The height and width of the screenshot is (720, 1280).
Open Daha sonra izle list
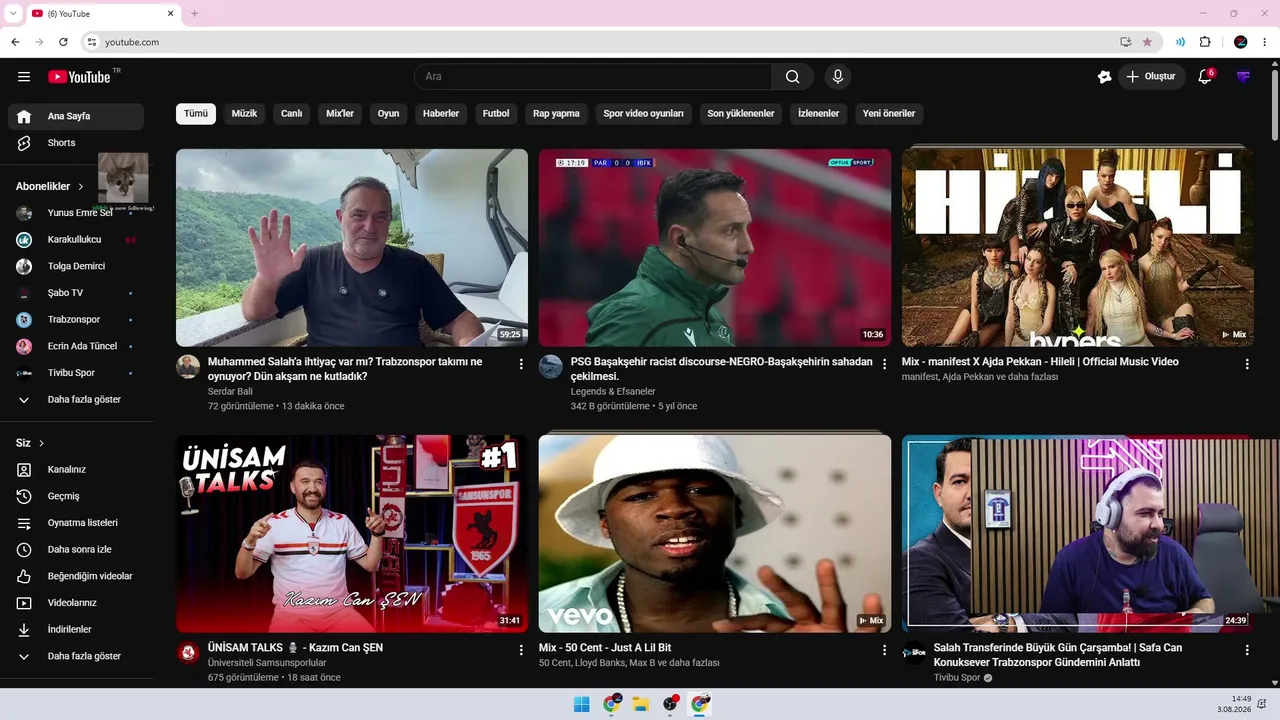point(76,550)
